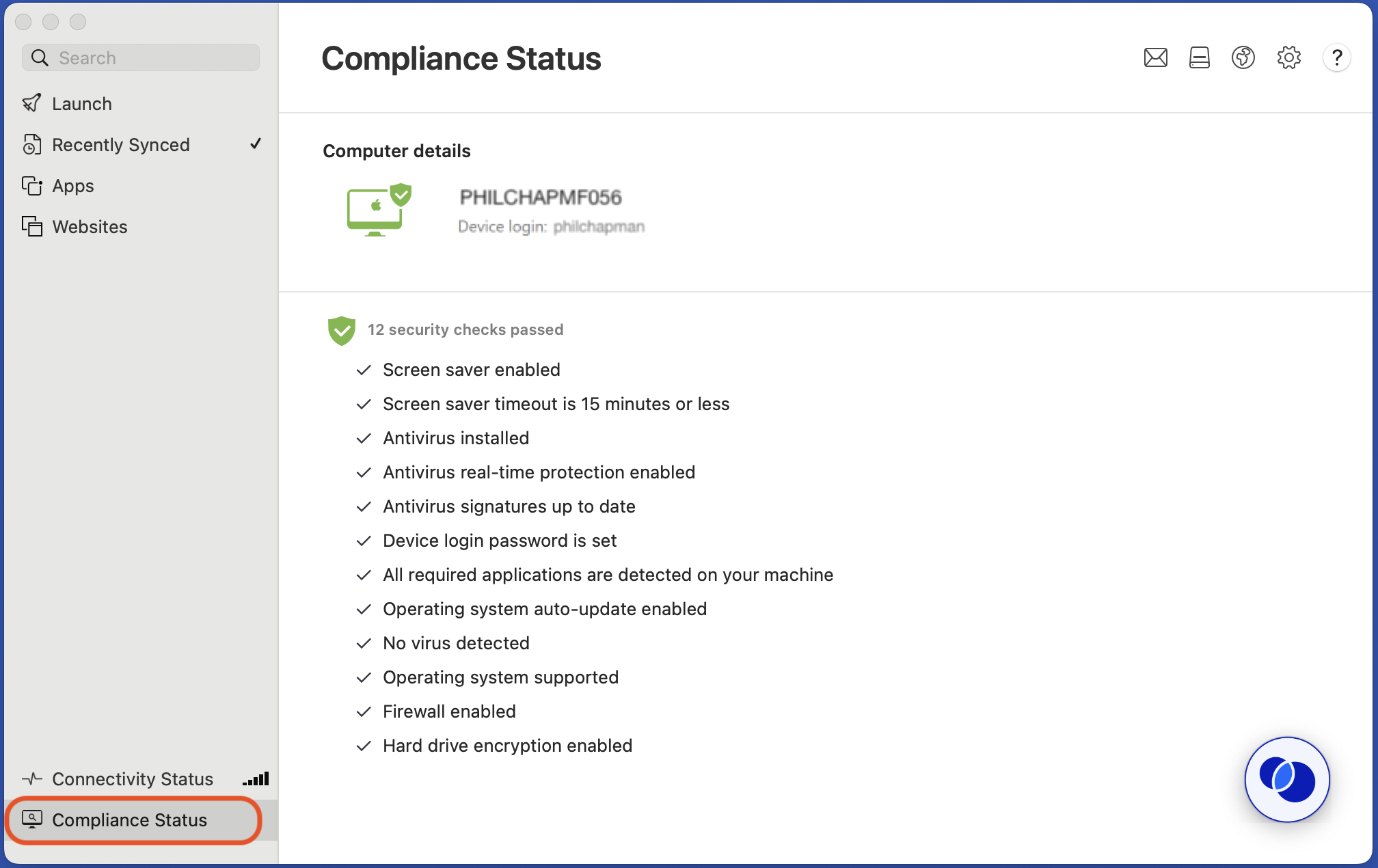
Task: Click '12 security checks passed' text
Action: pyautogui.click(x=465, y=329)
